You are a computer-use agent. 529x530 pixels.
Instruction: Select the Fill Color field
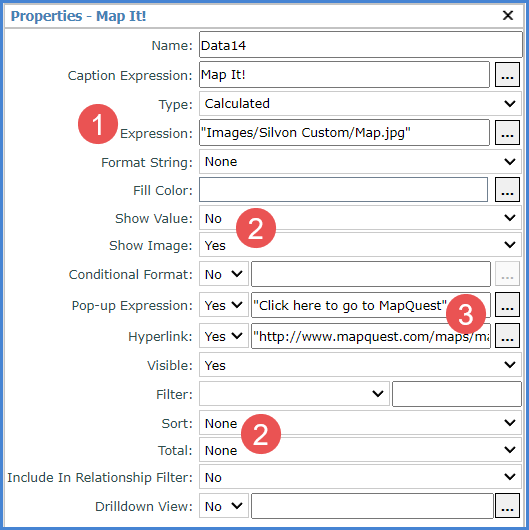(x=343, y=190)
